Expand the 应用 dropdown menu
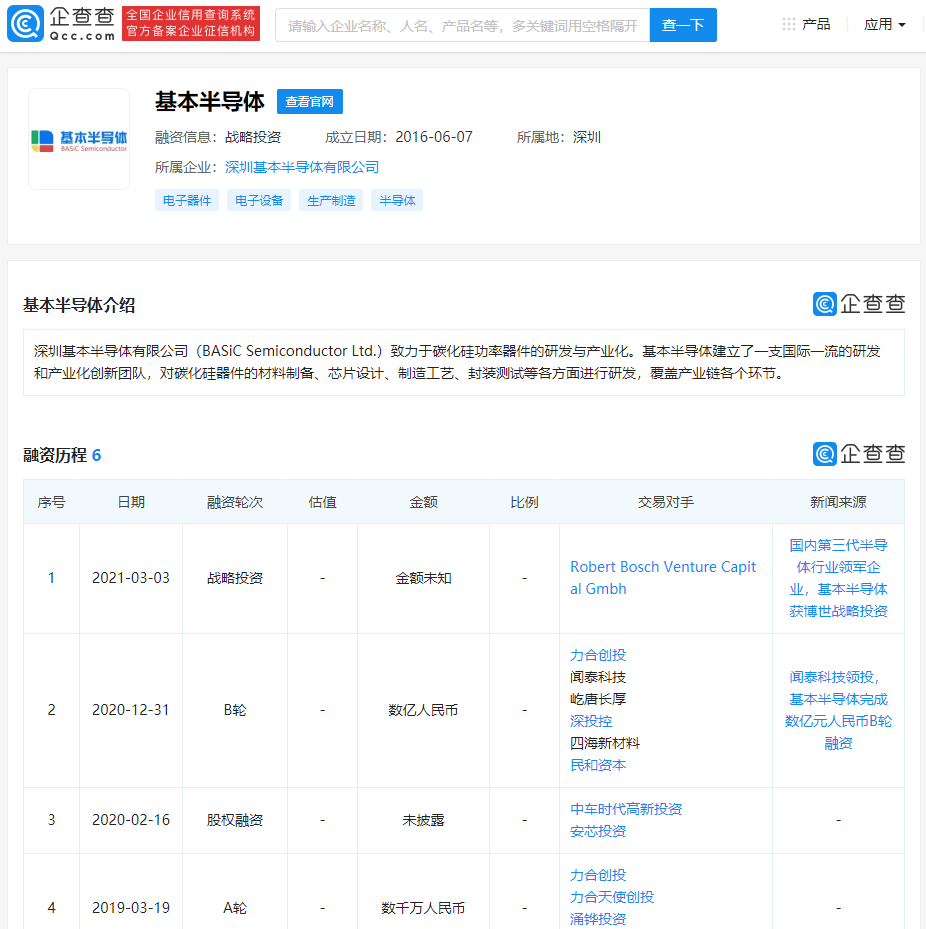Image resolution: width=926 pixels, height=929 pixels. (885, 24)
